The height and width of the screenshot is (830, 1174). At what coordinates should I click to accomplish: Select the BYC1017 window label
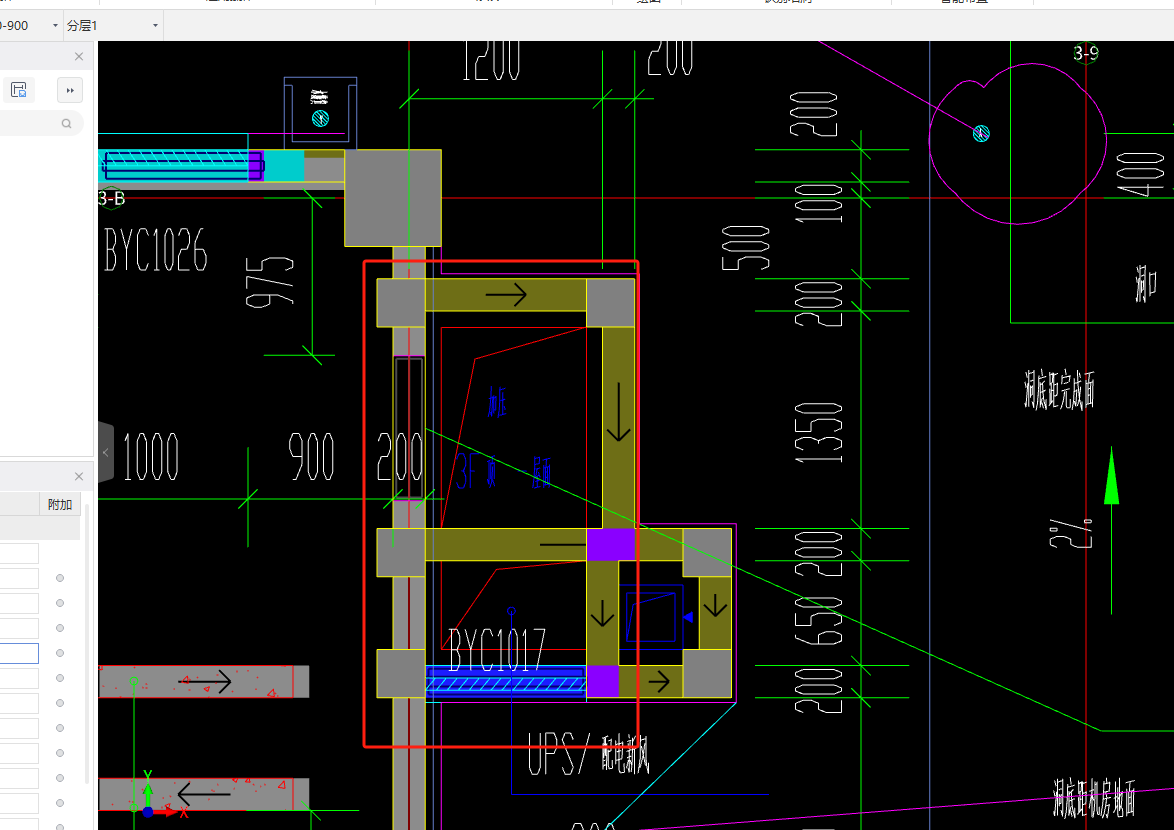tap(497, 650)
